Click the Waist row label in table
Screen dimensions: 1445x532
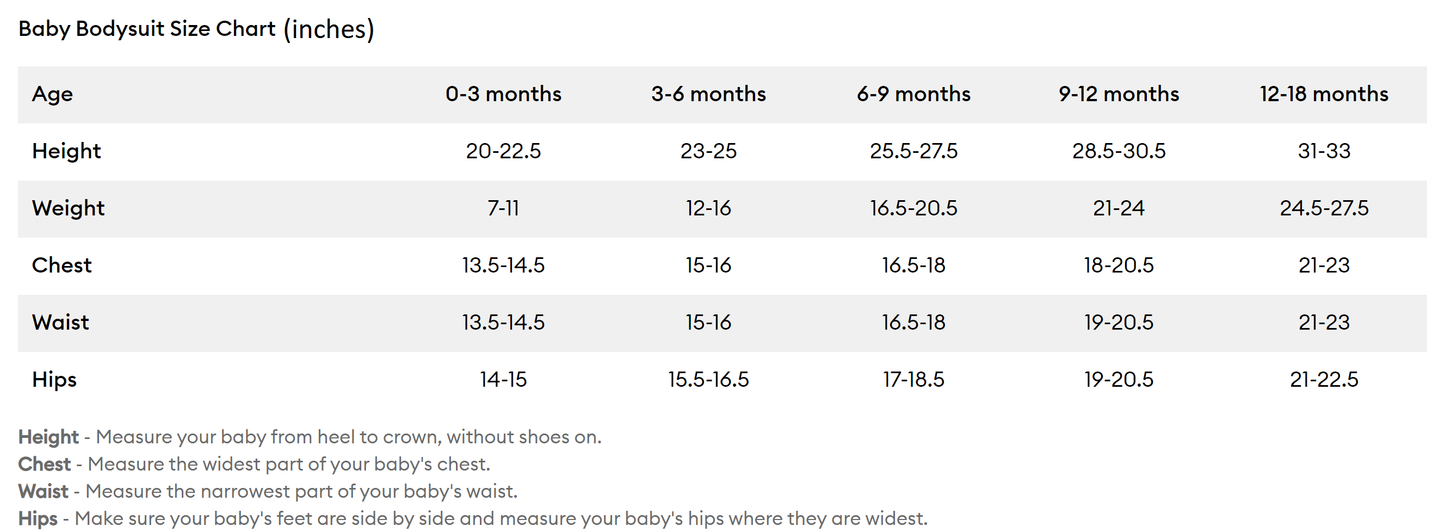(60, 322)
